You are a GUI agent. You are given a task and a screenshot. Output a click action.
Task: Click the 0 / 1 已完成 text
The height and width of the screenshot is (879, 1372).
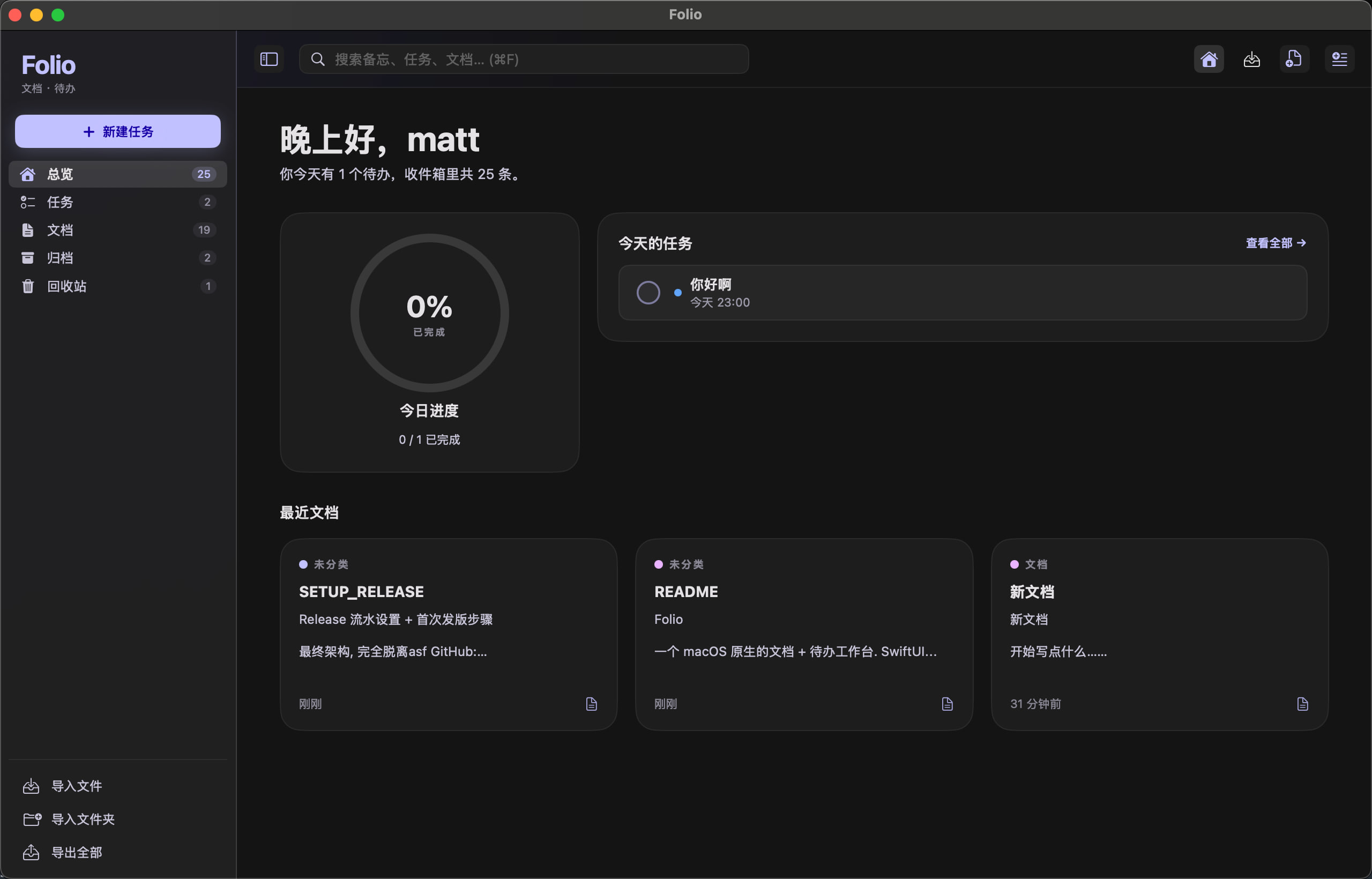click(x=429, y=439)
